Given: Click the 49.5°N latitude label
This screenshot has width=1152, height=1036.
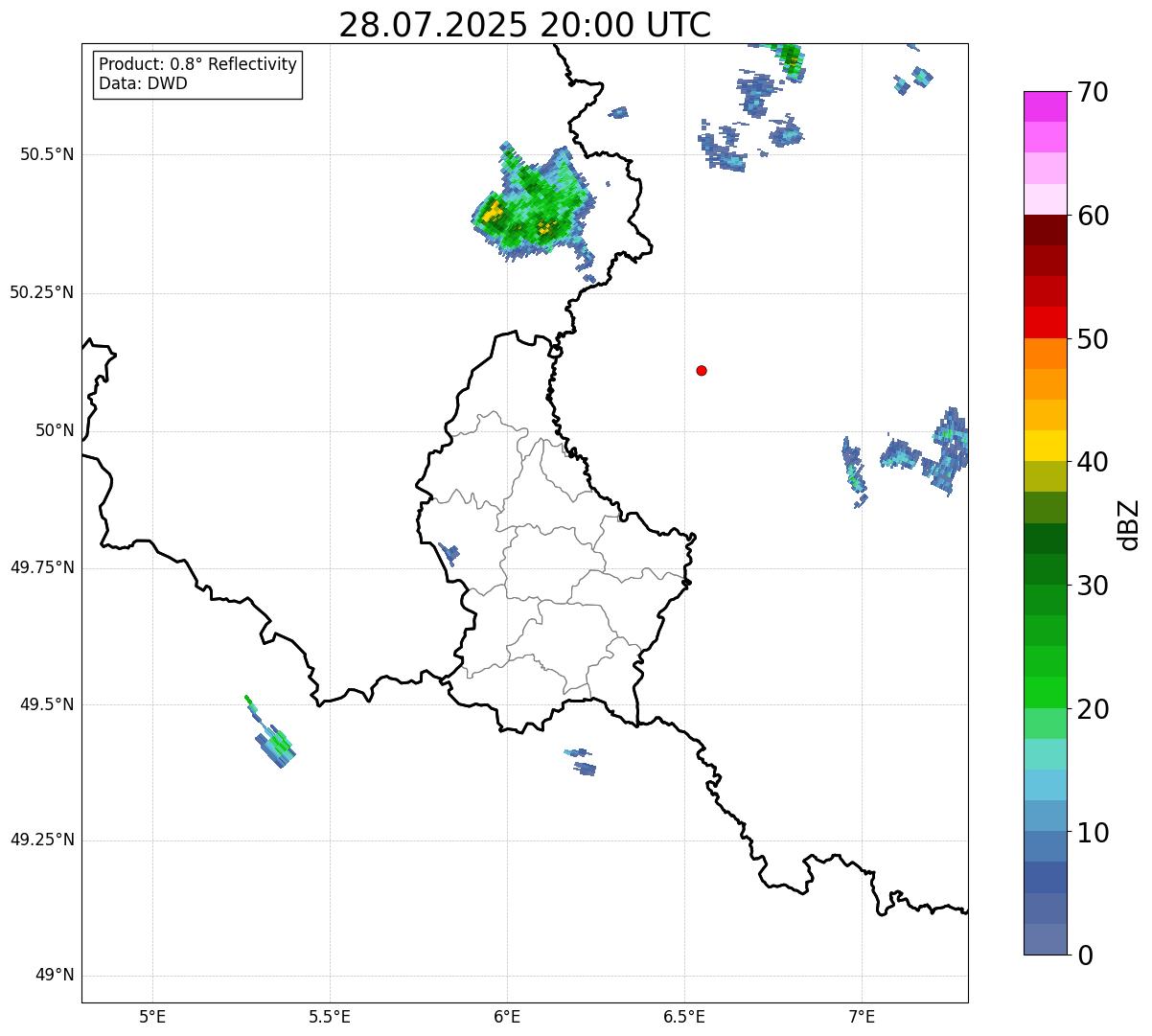Looking at the screenshot, I should click(x=46, y=704).
